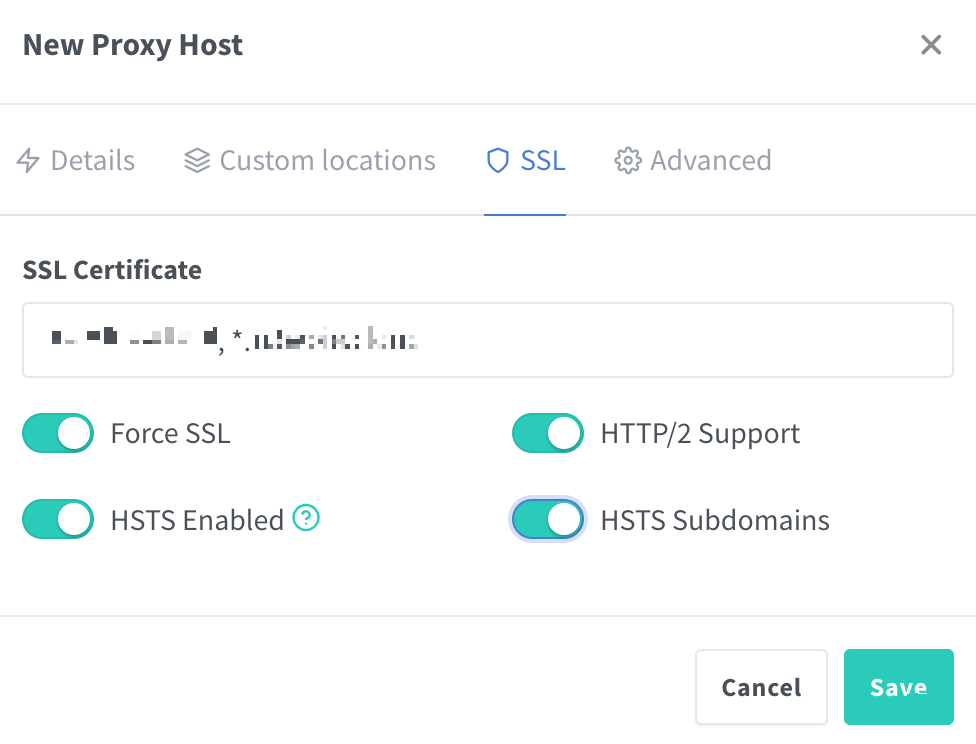Screen dimensions: 976x744
Task: Toggle the HSTS Enabled switch
Action: 58,520
